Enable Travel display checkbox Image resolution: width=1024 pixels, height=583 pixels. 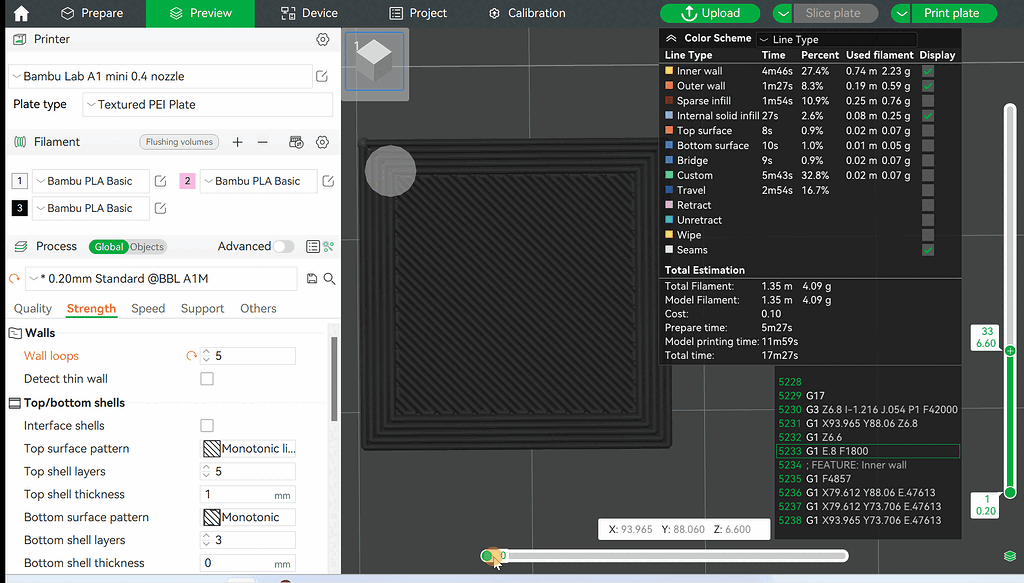(x=928, y=191)
